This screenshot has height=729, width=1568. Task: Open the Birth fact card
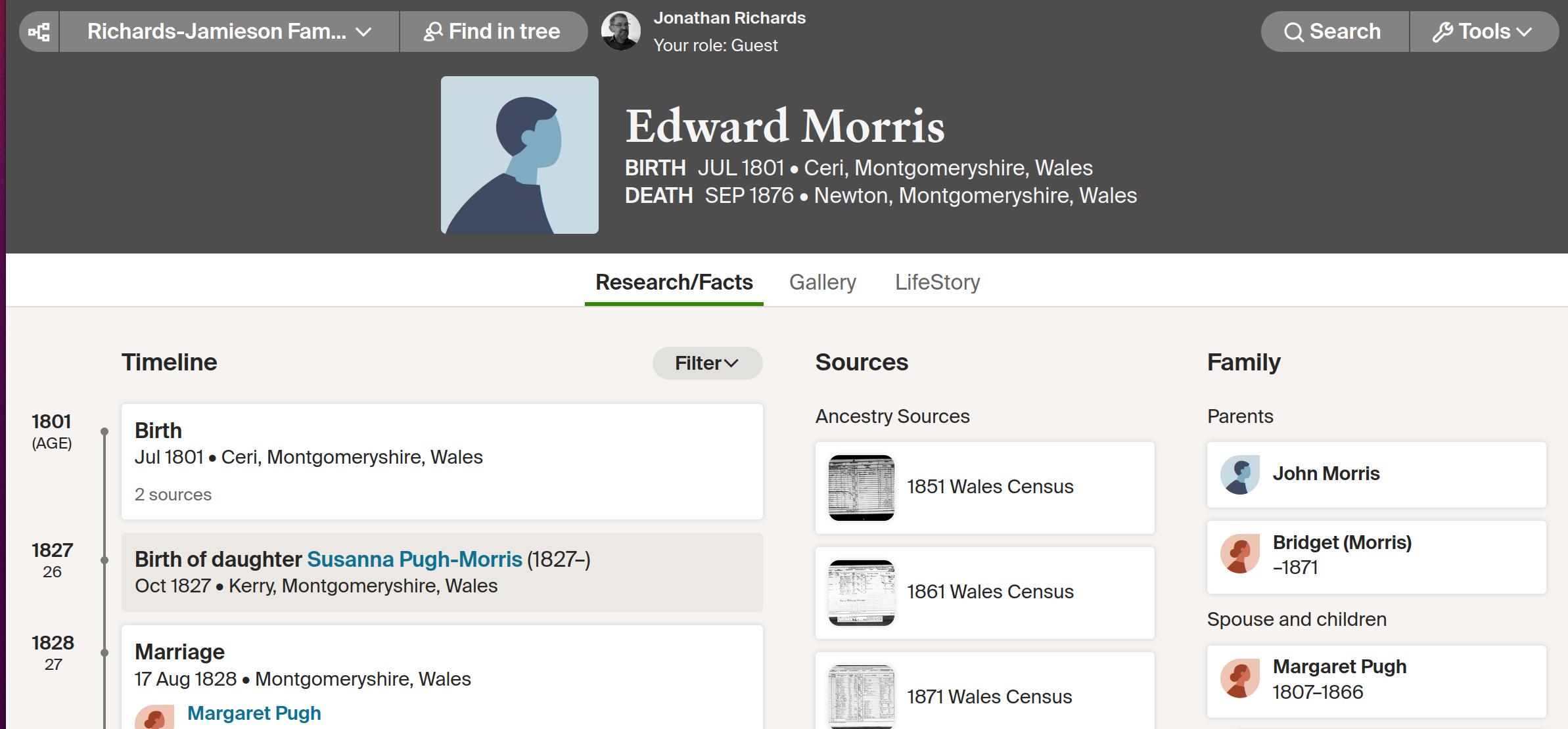pos(442,462)
